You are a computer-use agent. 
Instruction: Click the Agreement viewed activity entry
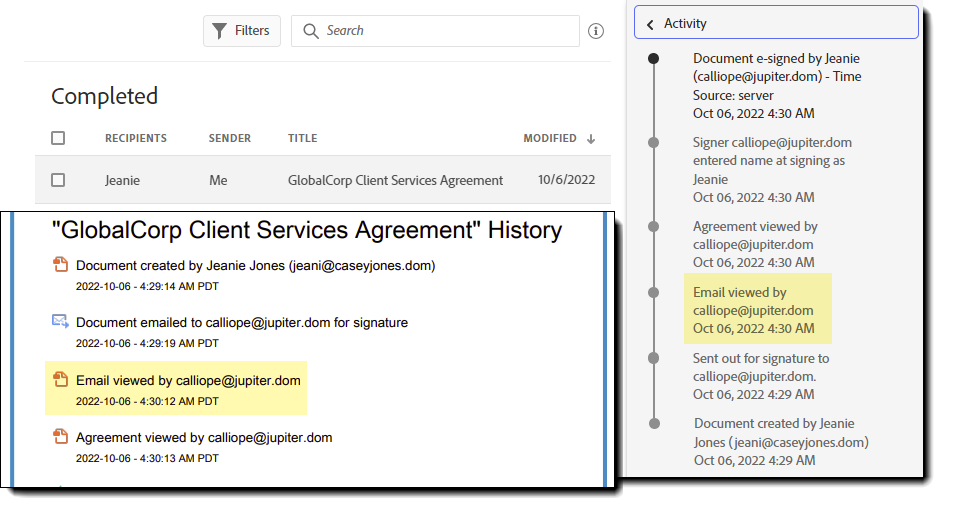click(x=755, y=244)
